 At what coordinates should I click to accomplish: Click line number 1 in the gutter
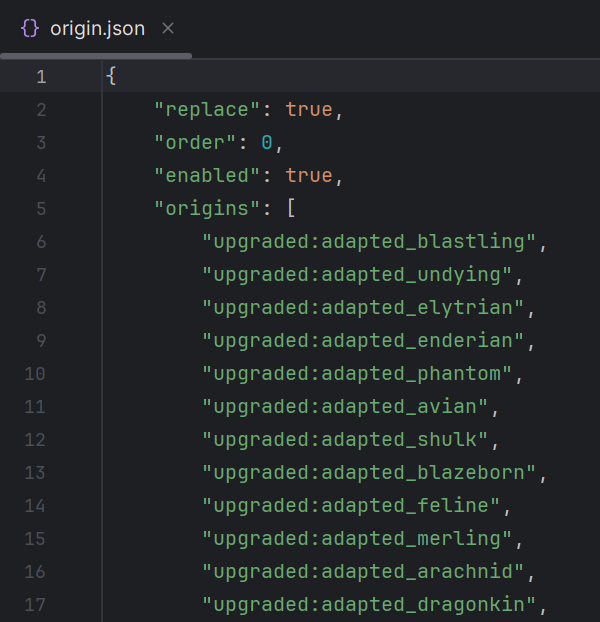pyautogui.click(x=41, y=77)
